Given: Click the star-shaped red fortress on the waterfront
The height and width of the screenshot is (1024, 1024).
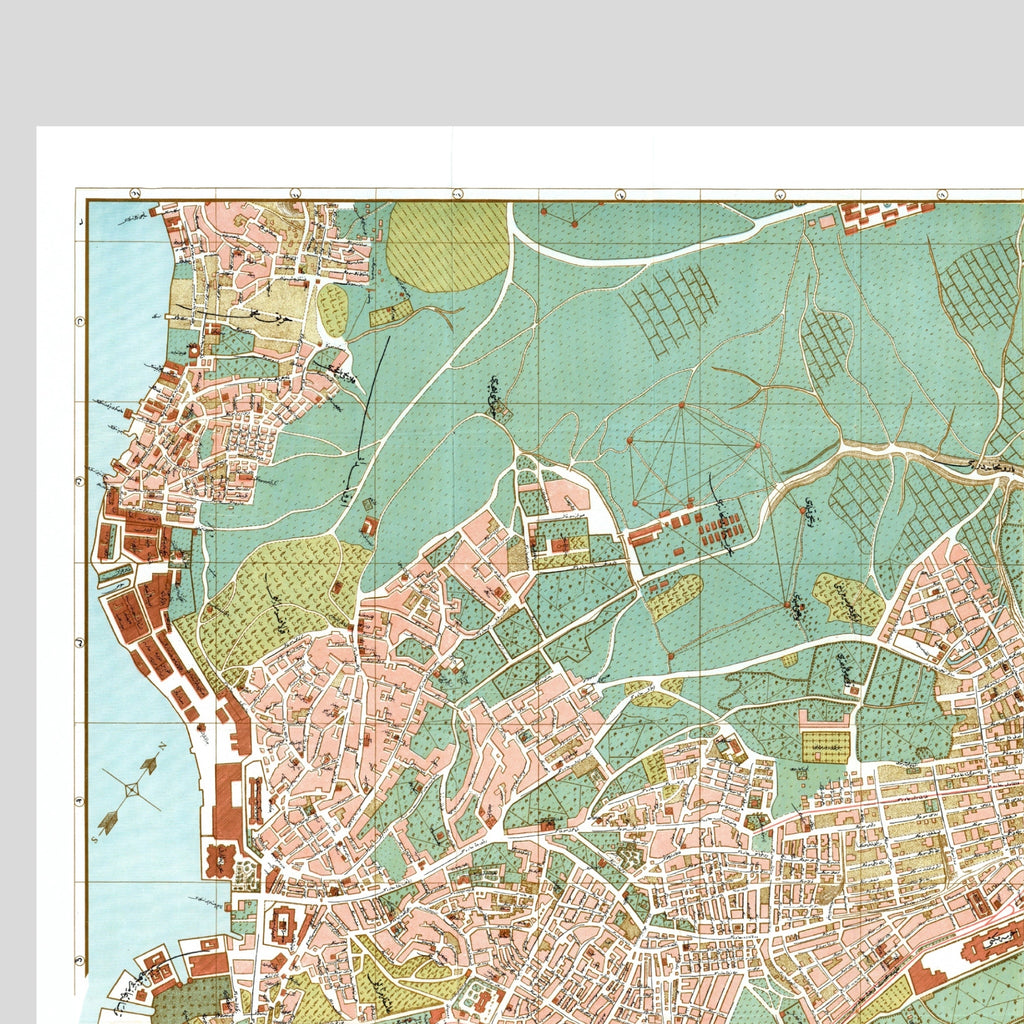Looking at the screenshot, I should pyautogui.click(x=220, y=860).
